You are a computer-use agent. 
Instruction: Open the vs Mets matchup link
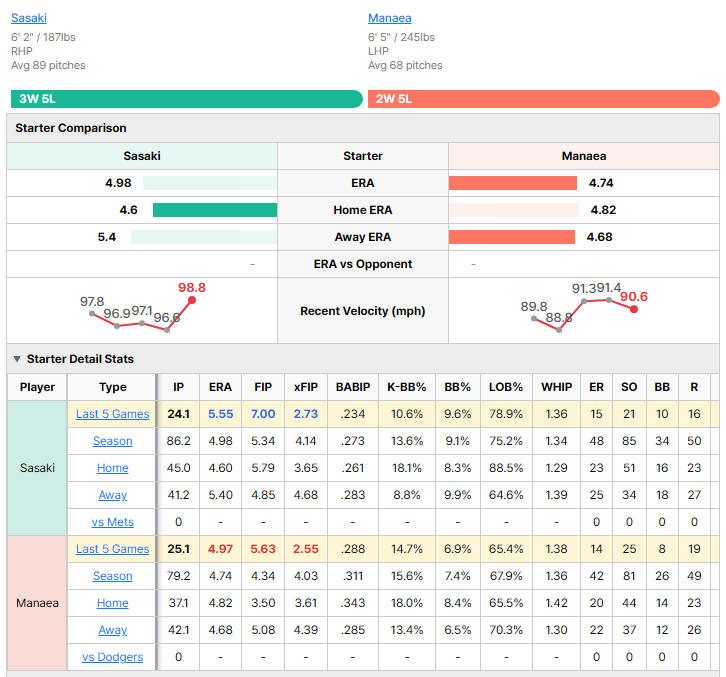[x=113, y=522]
